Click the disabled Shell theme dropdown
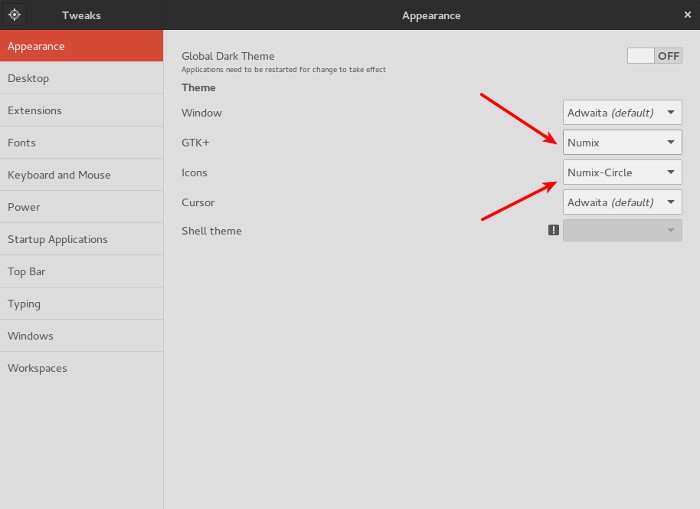 [x=622, y=230]
